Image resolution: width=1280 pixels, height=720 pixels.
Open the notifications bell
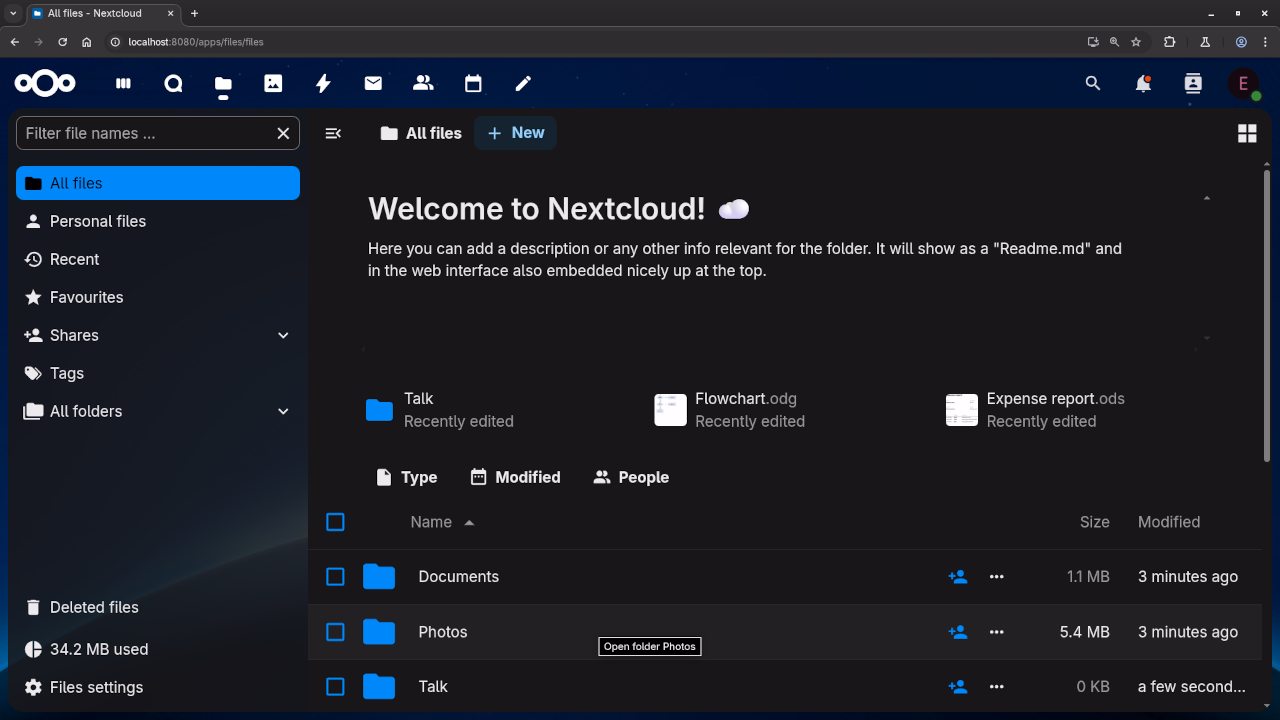tap(1143, 84)
